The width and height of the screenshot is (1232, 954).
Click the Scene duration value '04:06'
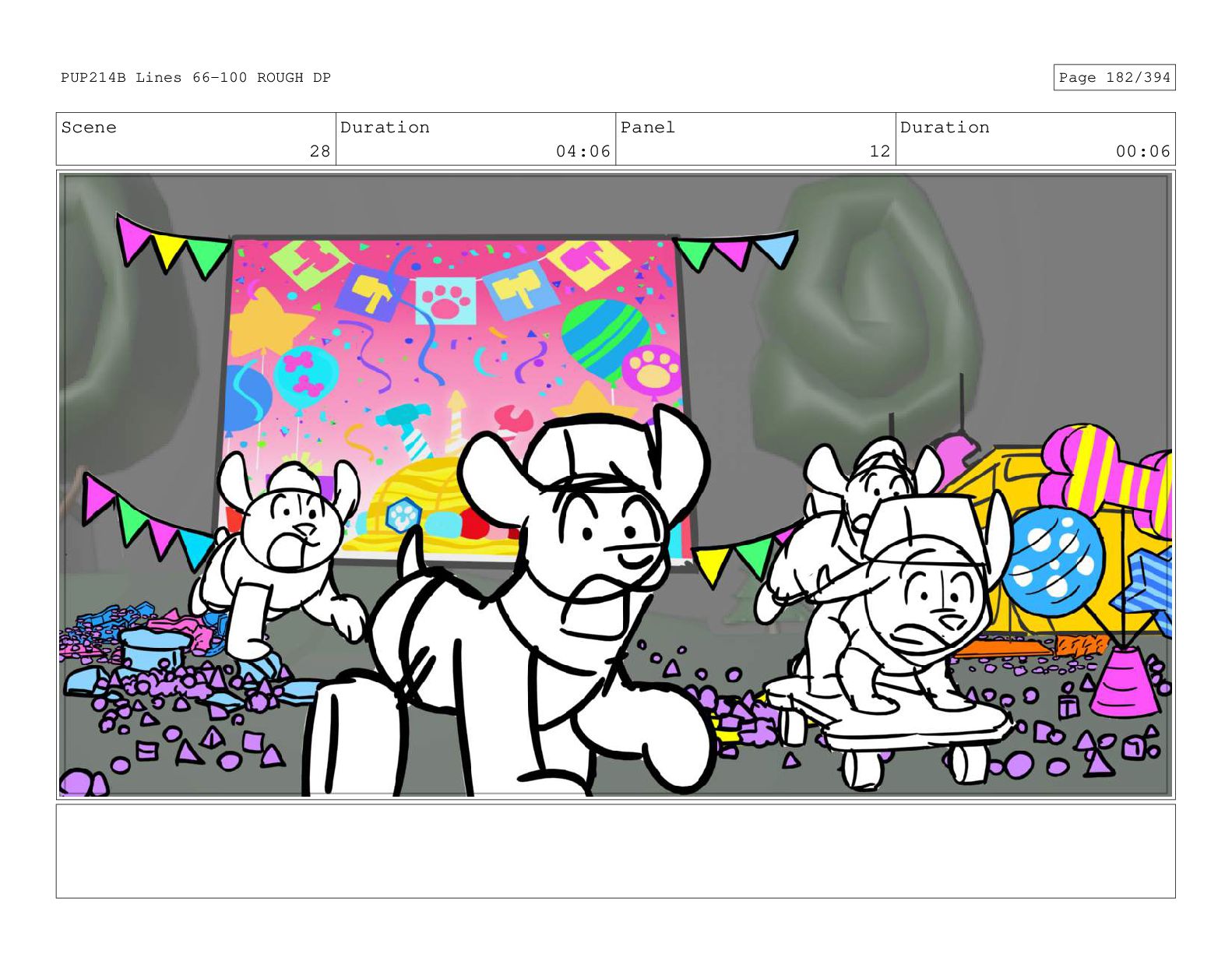click(583, 151)
